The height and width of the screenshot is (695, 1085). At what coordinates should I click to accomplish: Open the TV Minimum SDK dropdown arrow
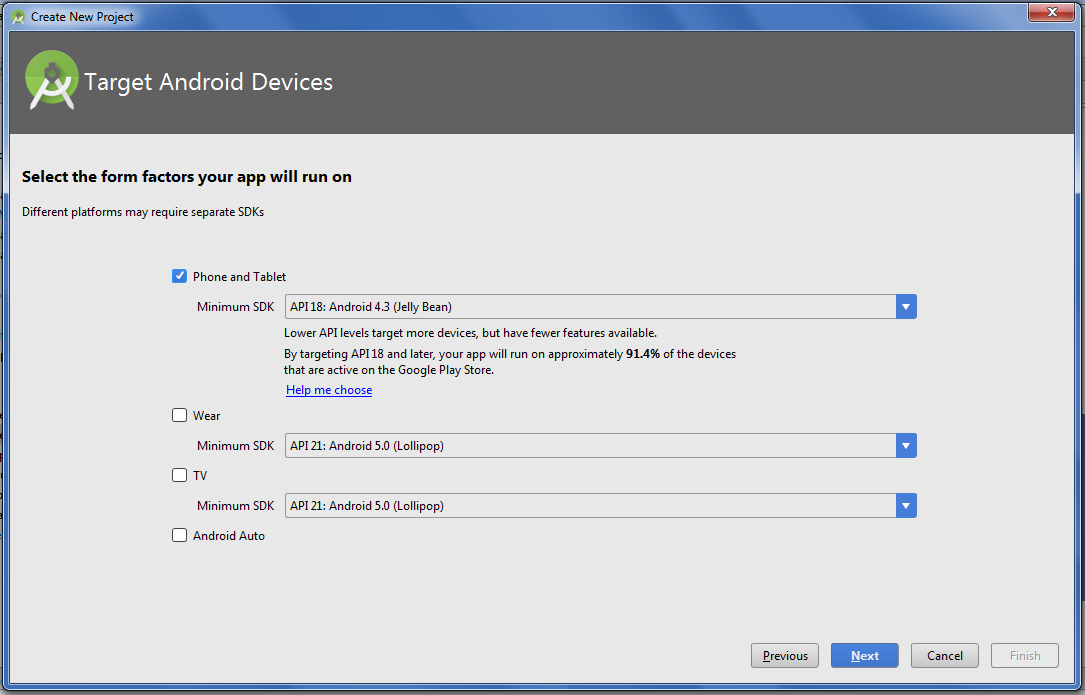906,506
